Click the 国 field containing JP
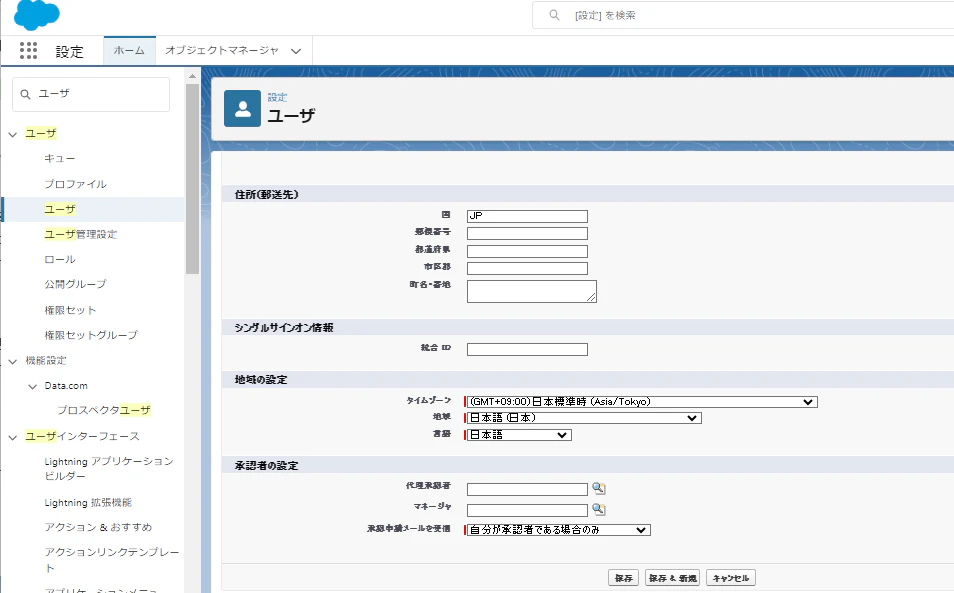Viewport: 954px width, 593px height. coord(527,216)
